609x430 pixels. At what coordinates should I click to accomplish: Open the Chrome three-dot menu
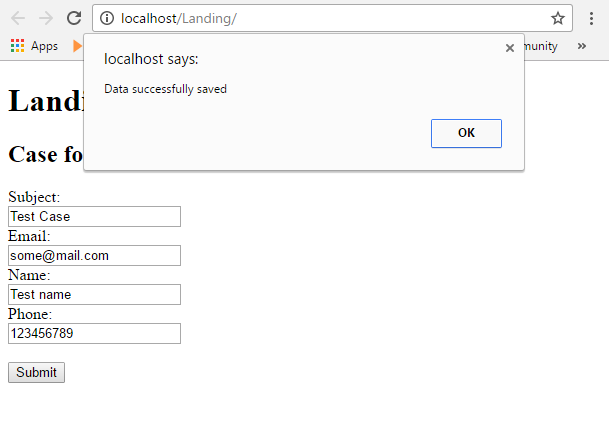pos(591,18)
